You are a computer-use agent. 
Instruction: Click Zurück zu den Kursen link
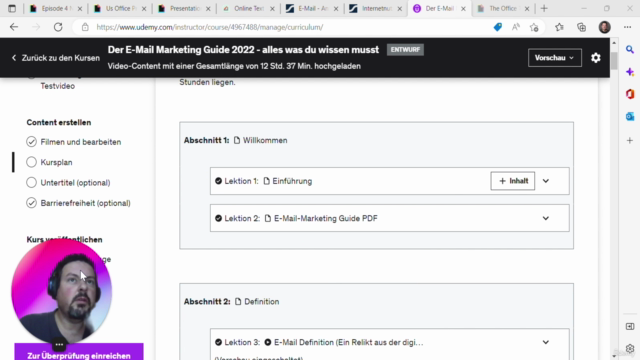[56, 58]
